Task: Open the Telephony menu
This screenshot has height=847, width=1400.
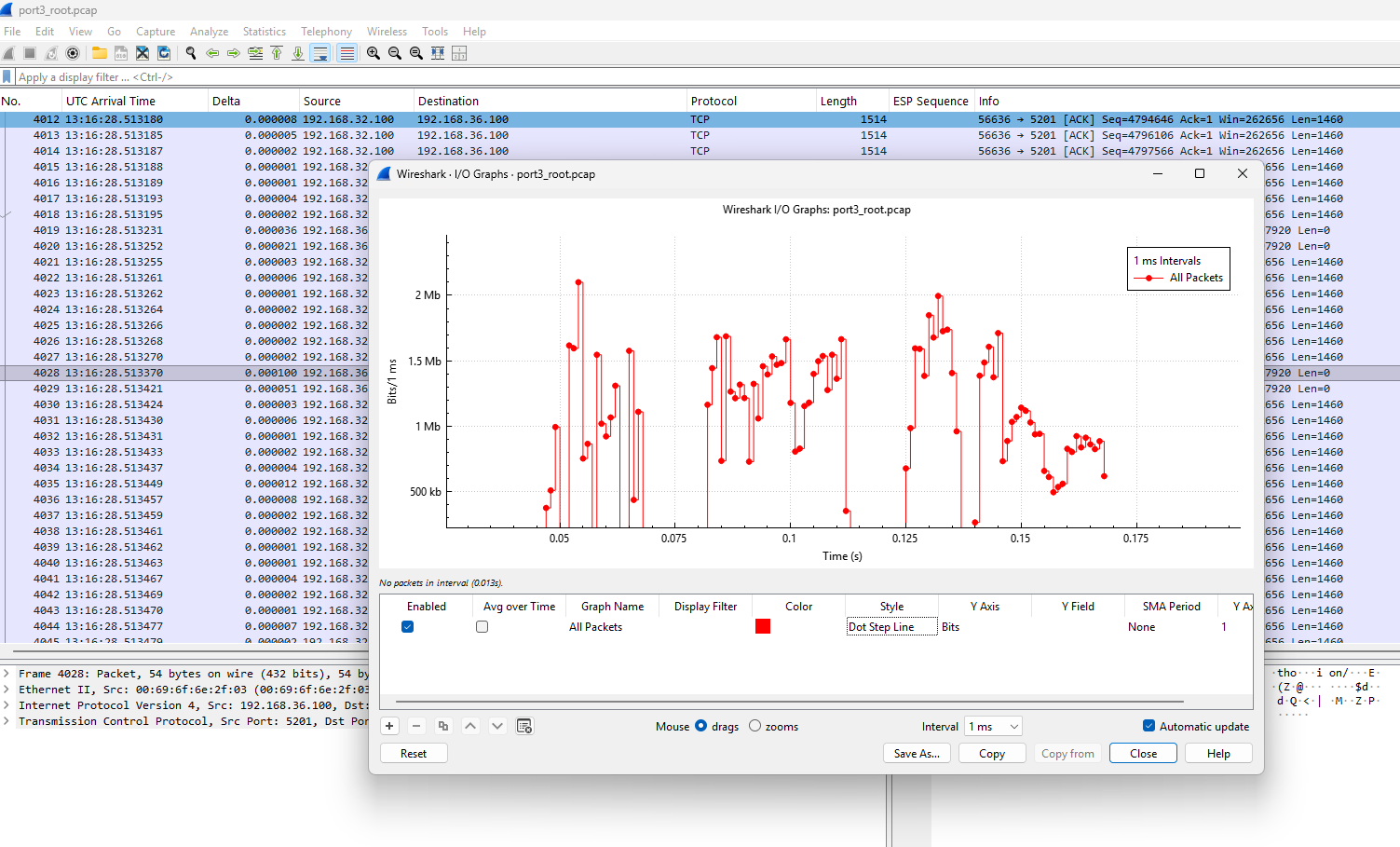Action: point(326,32)
